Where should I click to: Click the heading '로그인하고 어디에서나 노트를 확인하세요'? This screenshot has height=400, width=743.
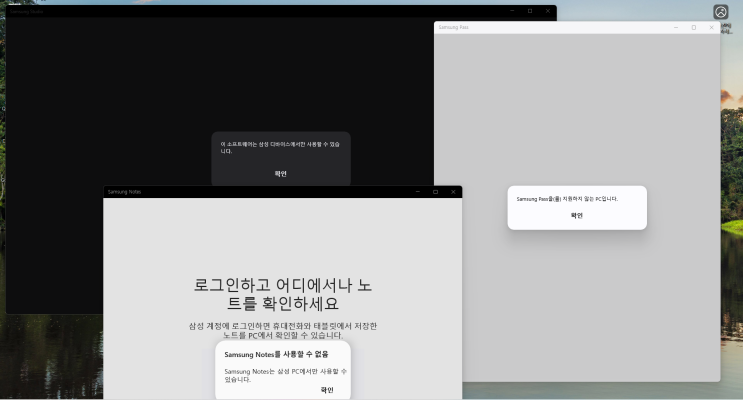click(x=283, y=294)
